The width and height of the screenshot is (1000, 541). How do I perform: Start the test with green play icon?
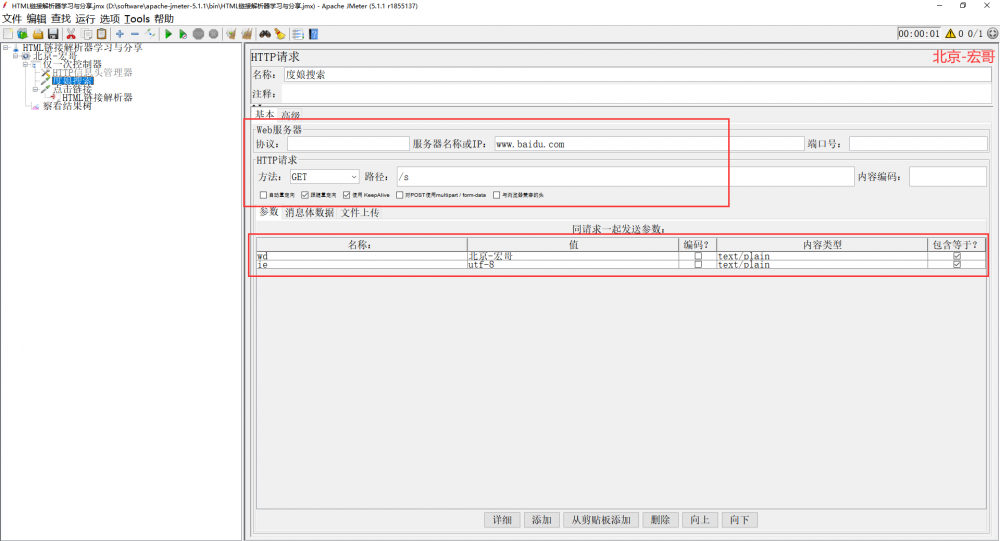pyautogui.click(x=168, y=34)
